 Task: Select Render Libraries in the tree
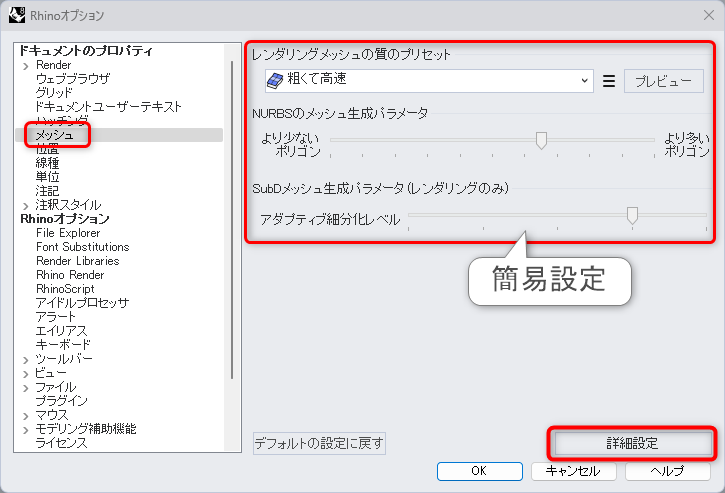tap(78, 261)
